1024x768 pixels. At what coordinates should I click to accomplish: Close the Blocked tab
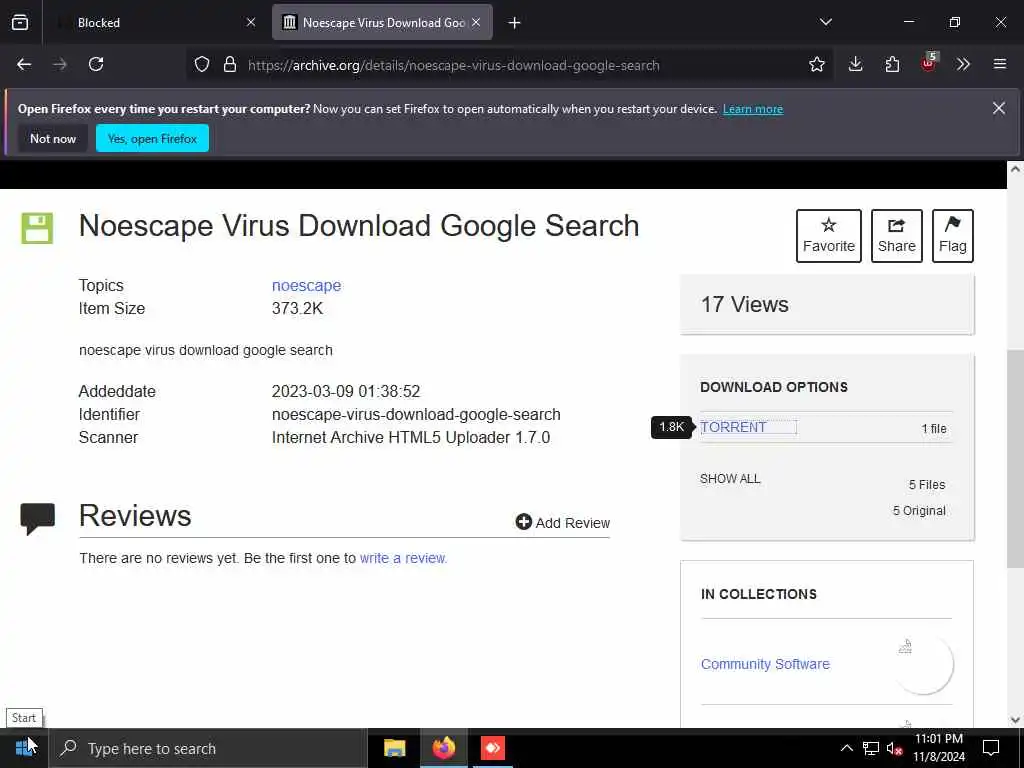[251, 22]
